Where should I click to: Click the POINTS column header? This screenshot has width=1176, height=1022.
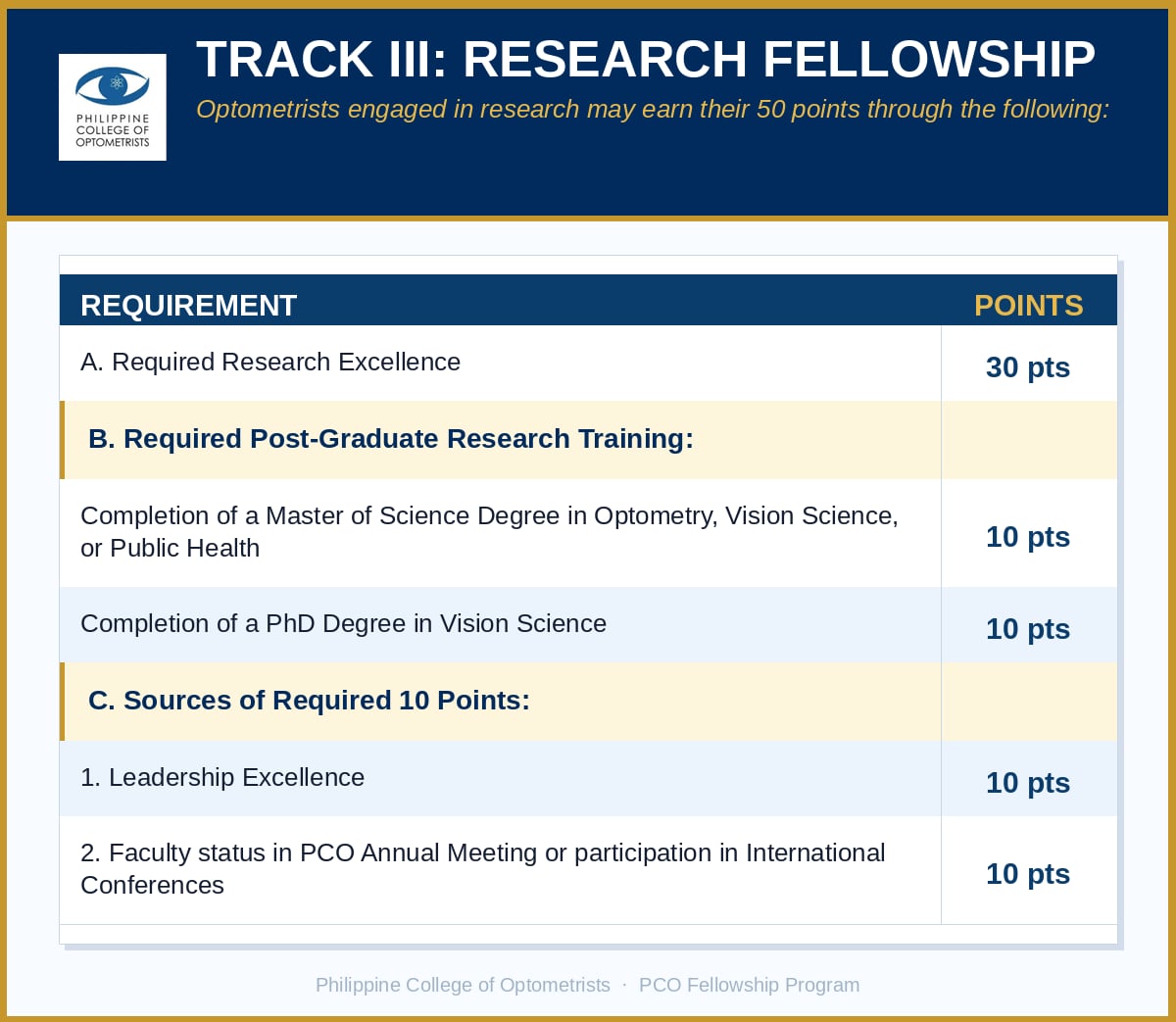1029,306
